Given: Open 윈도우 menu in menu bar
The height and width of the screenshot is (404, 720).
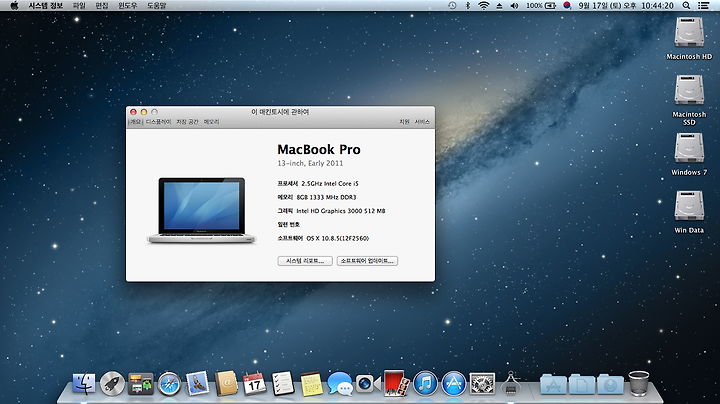Looking at the screenshot, I should tap(128, 6).
